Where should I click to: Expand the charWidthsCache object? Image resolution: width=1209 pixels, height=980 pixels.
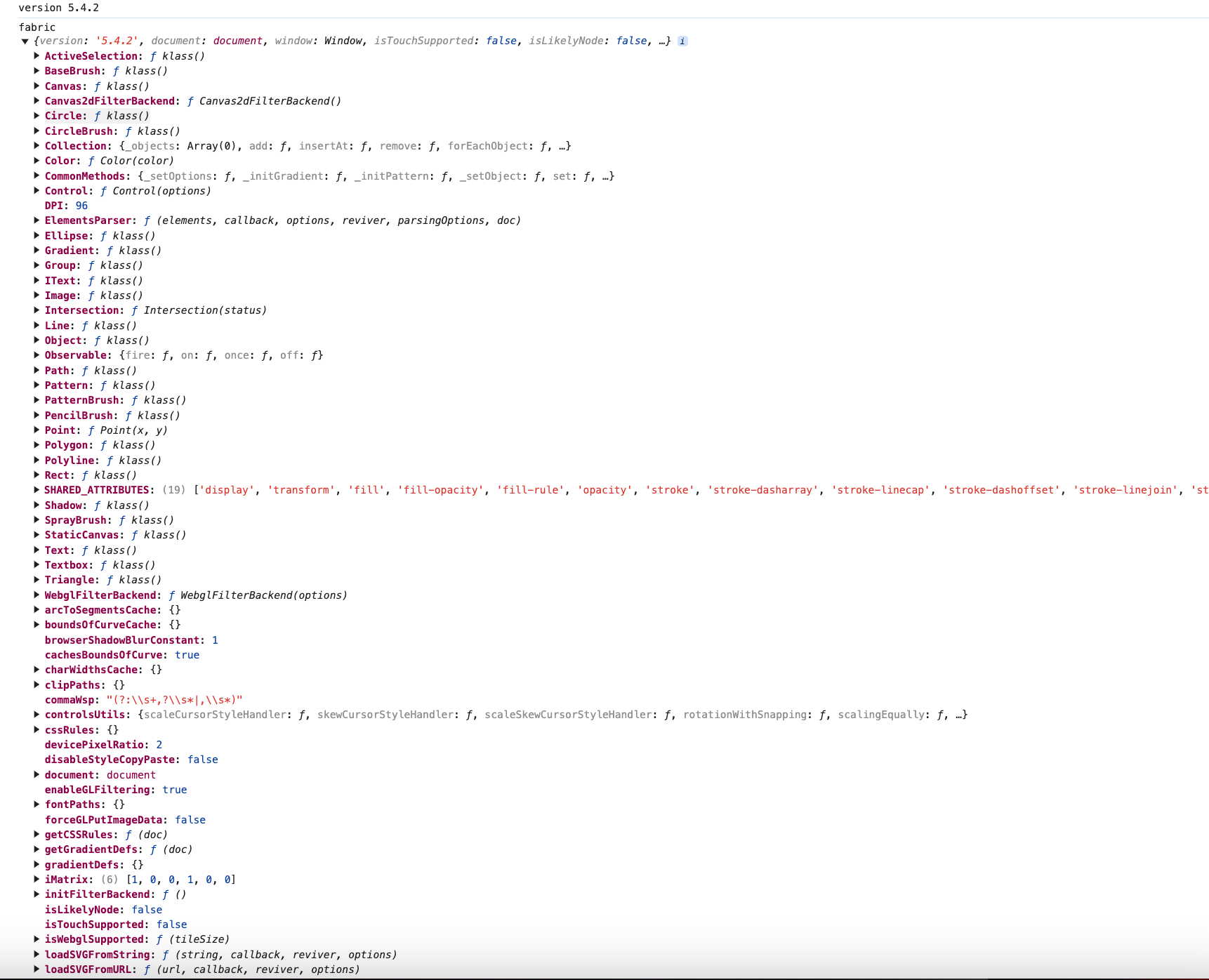point(37,670)
